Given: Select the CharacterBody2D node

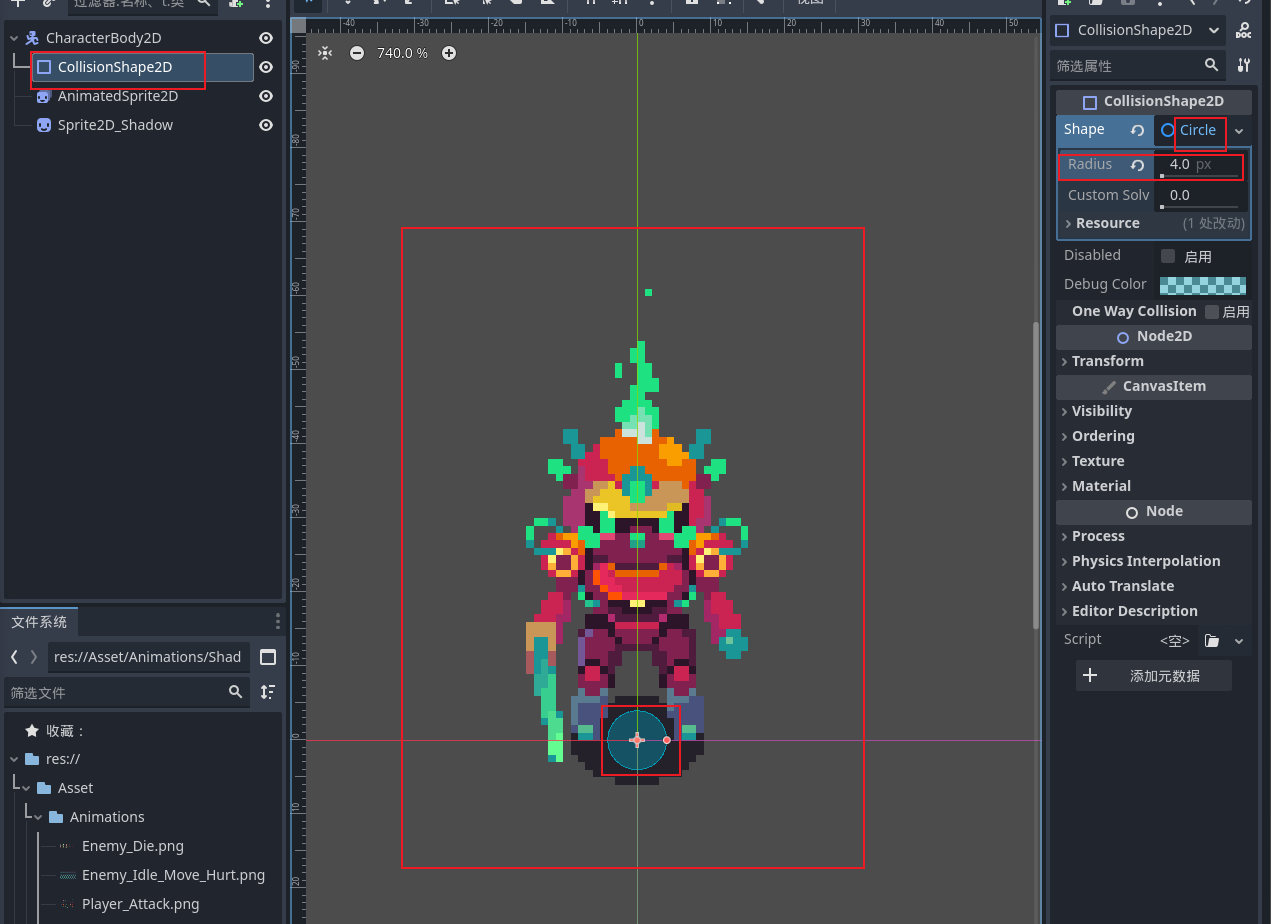Looking at the screenshot, I should (103, 38).
